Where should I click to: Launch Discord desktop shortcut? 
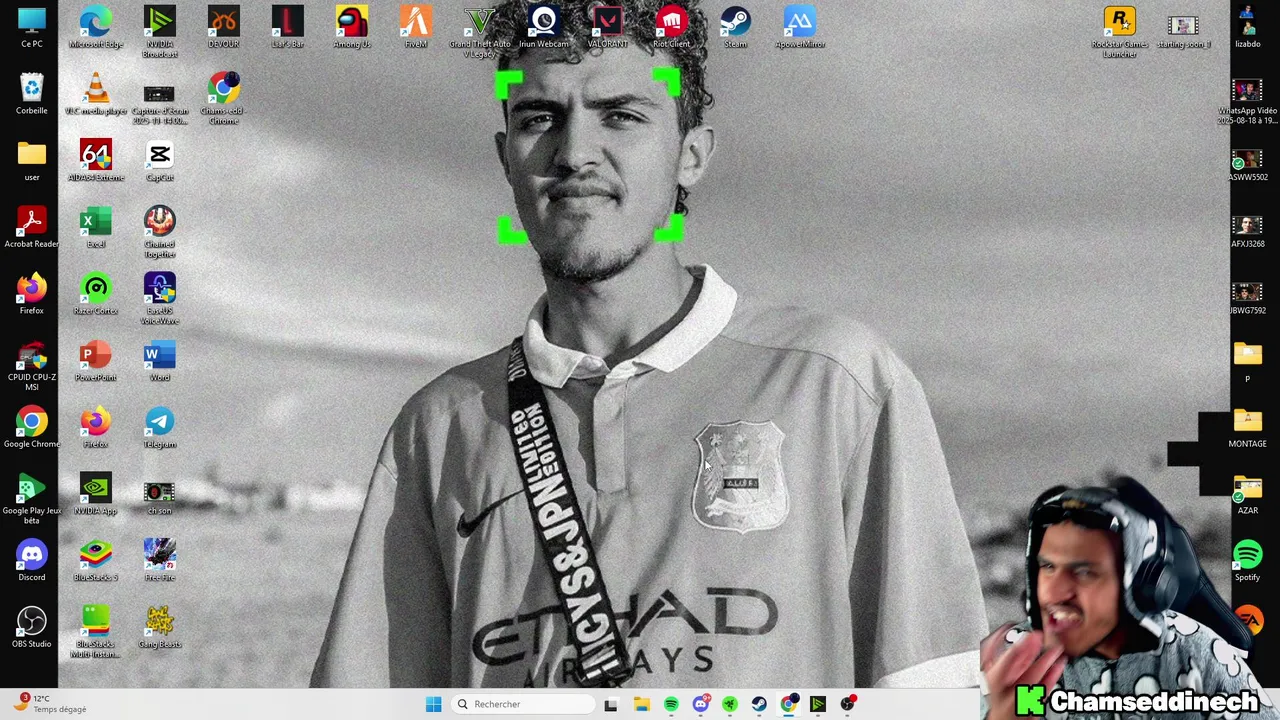32,560
